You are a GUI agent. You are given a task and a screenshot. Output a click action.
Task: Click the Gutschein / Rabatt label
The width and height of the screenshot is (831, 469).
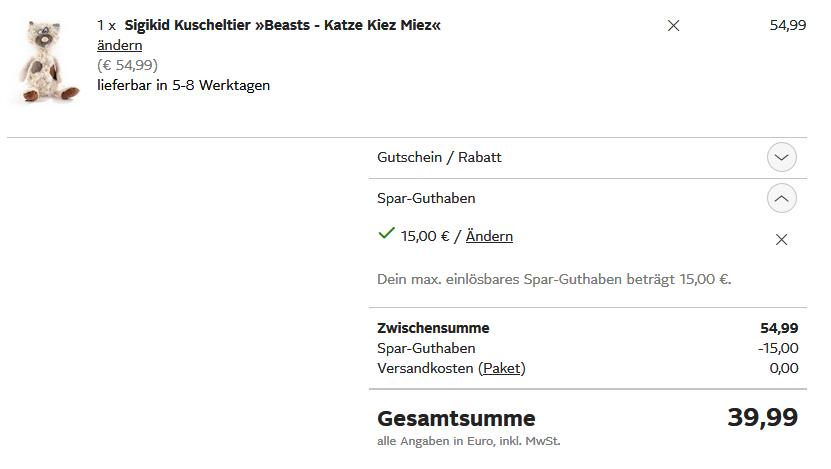point(439,158)
